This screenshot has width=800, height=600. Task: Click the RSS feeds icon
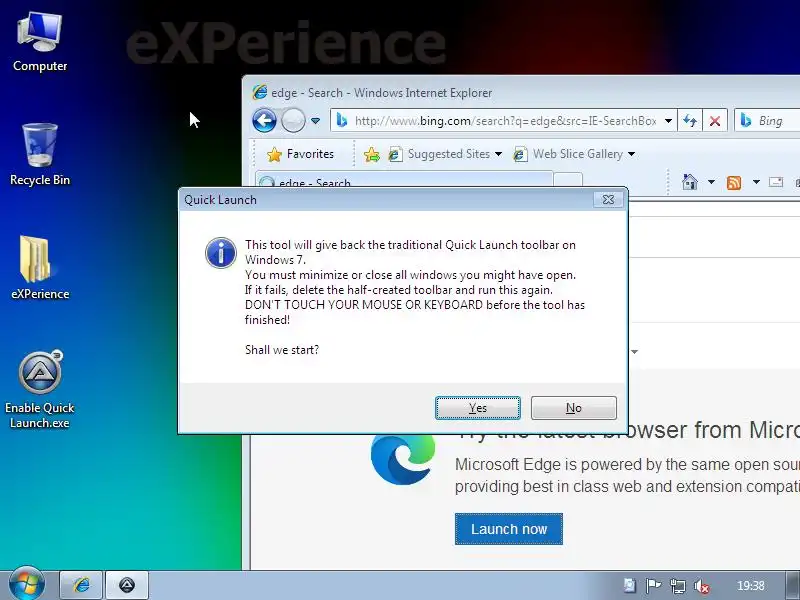tap(734, 182)
